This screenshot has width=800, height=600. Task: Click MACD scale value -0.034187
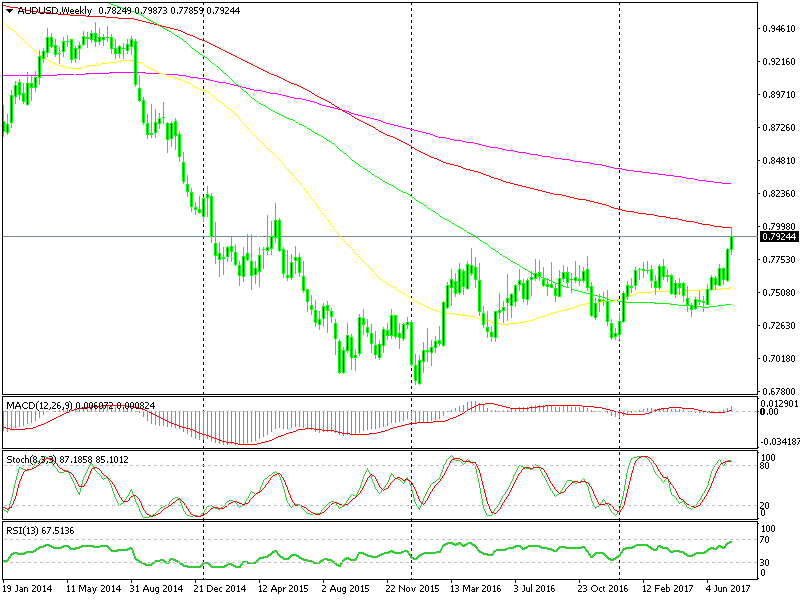[x=781, y=441]
